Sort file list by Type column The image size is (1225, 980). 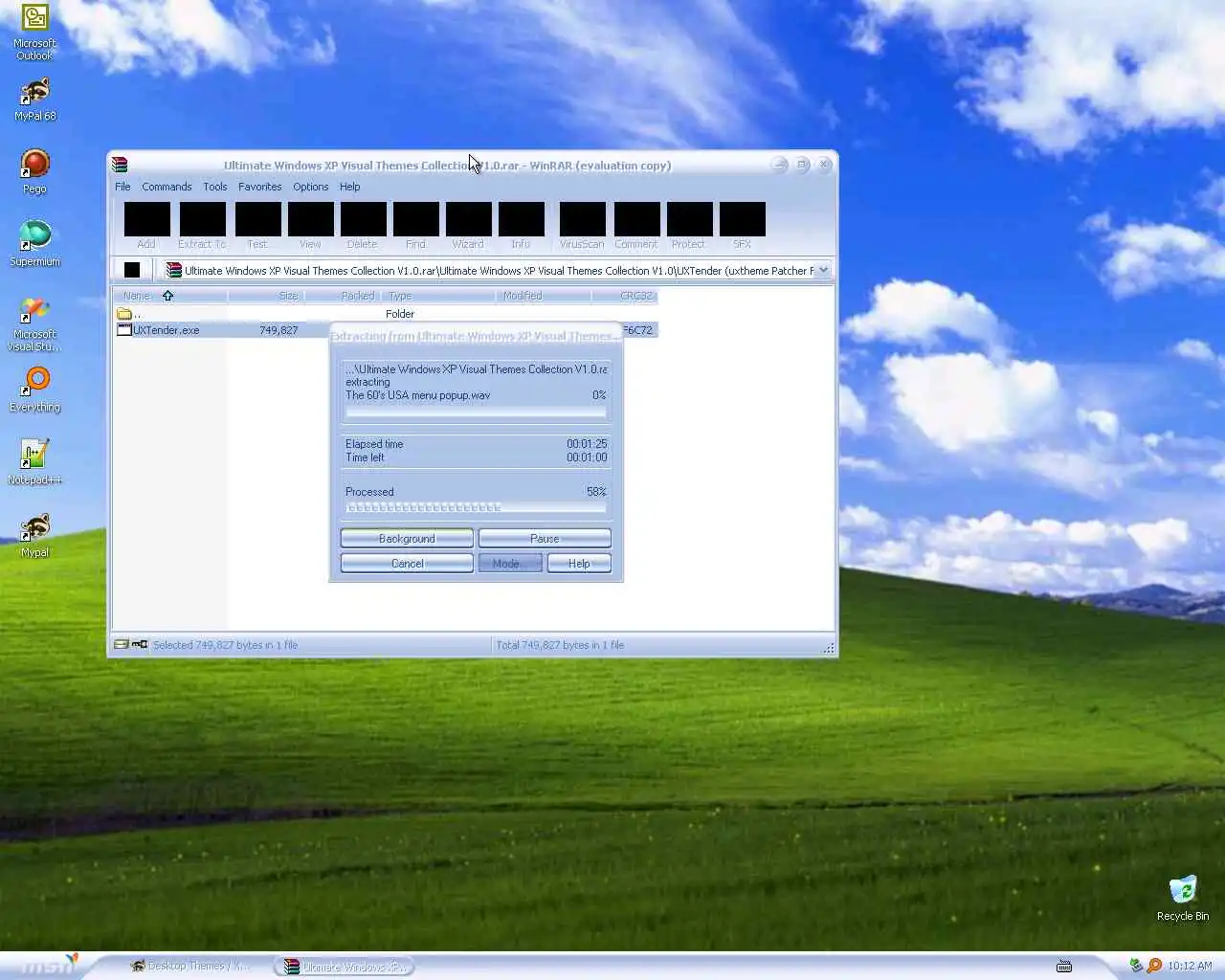tap(438, 296)
